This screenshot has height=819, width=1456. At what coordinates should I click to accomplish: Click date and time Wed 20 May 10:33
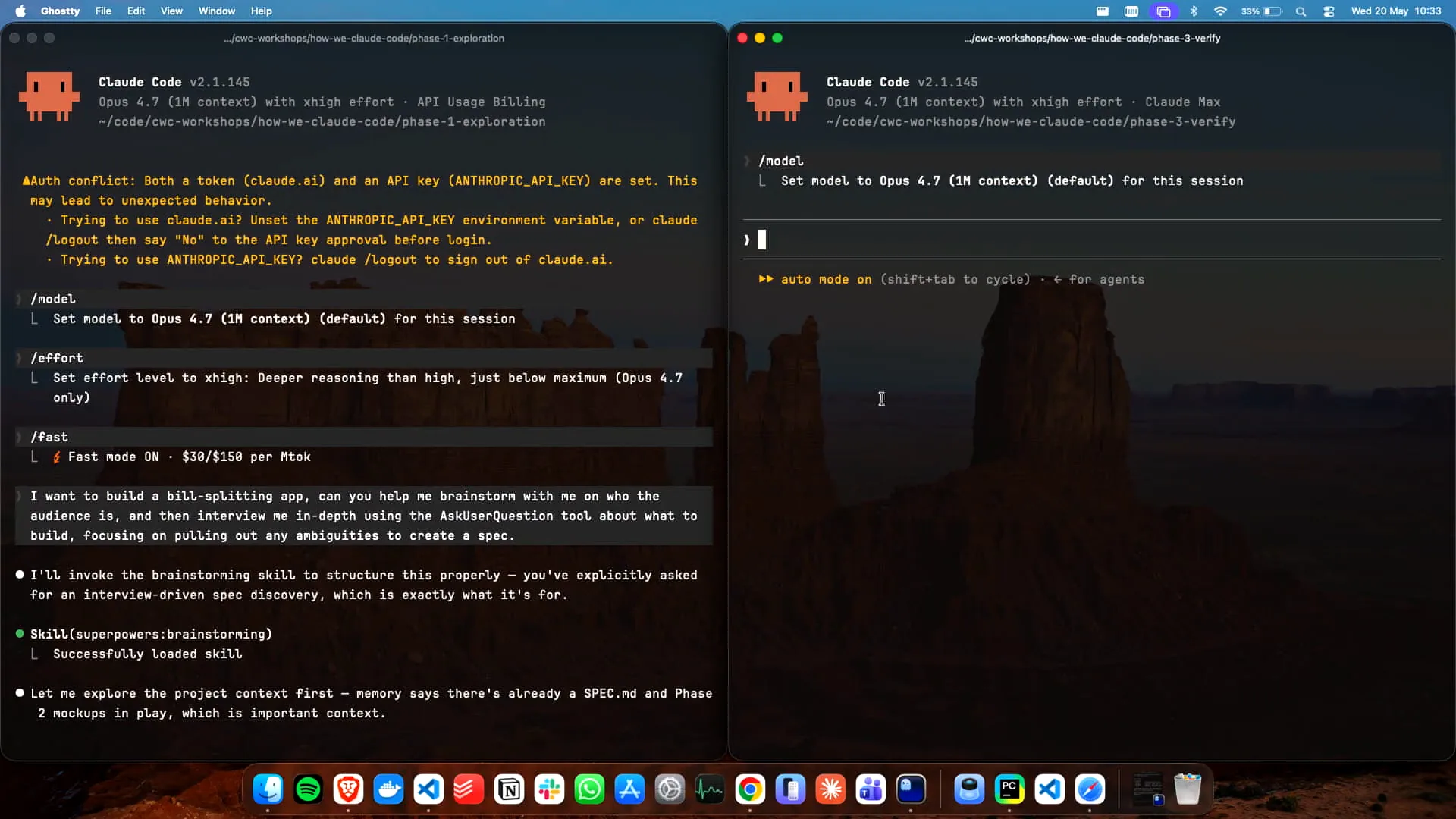click(1395, 11)
